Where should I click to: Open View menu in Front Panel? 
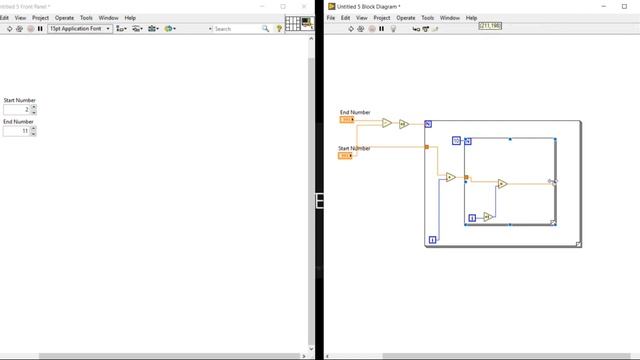click(20, 18)
